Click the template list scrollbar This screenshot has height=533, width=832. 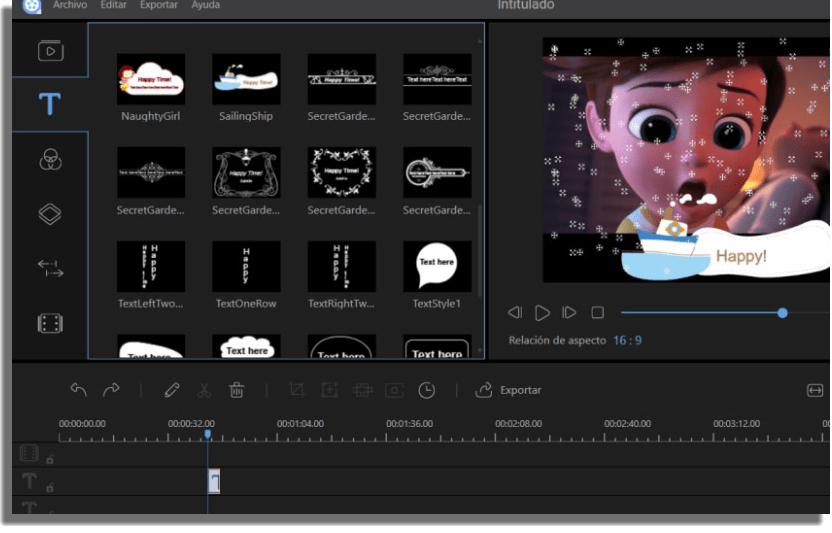pos(480,250)
